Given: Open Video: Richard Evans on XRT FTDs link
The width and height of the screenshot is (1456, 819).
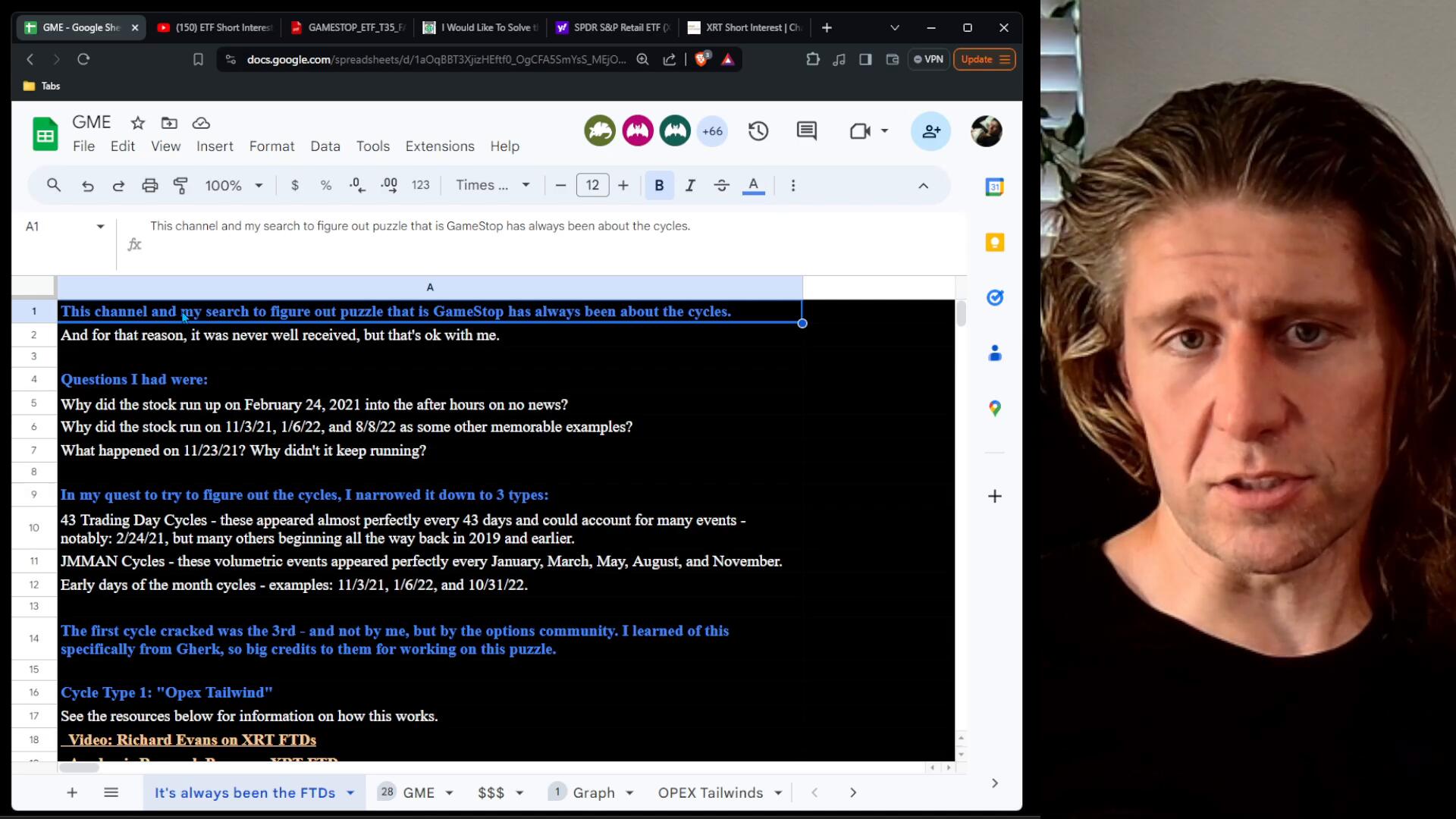Looking at the screenshot, I should tap(191, 739).
